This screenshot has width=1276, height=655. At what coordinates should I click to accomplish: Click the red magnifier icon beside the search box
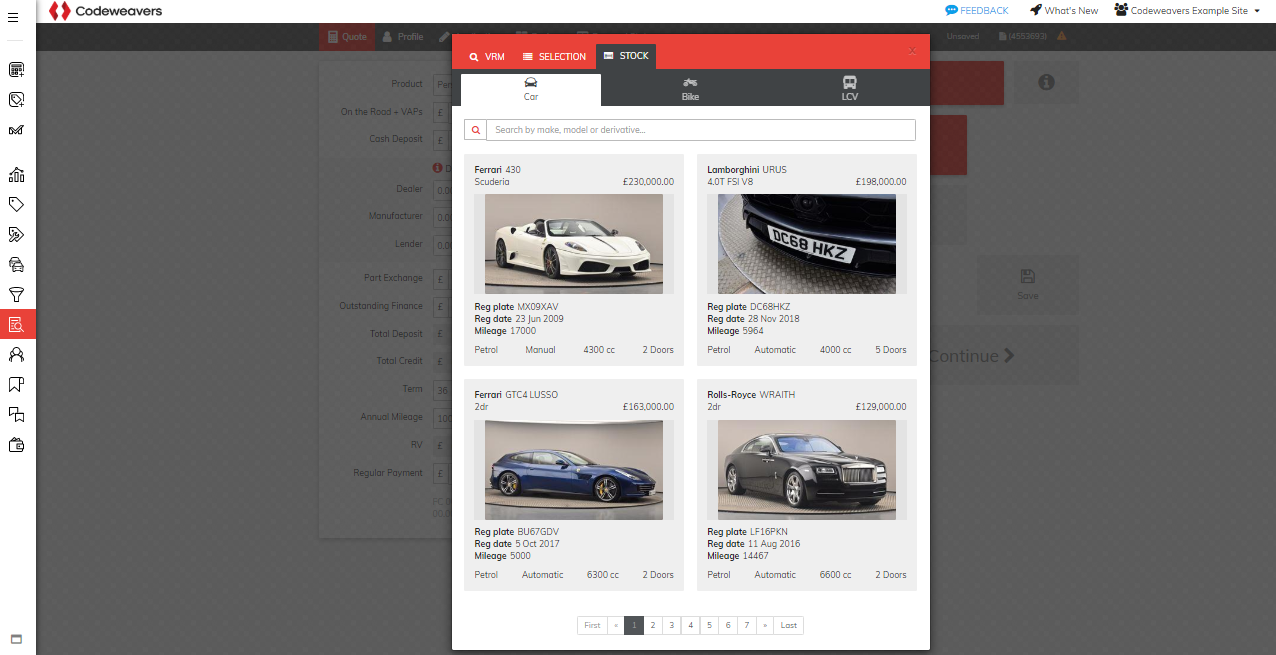point(475,130)
